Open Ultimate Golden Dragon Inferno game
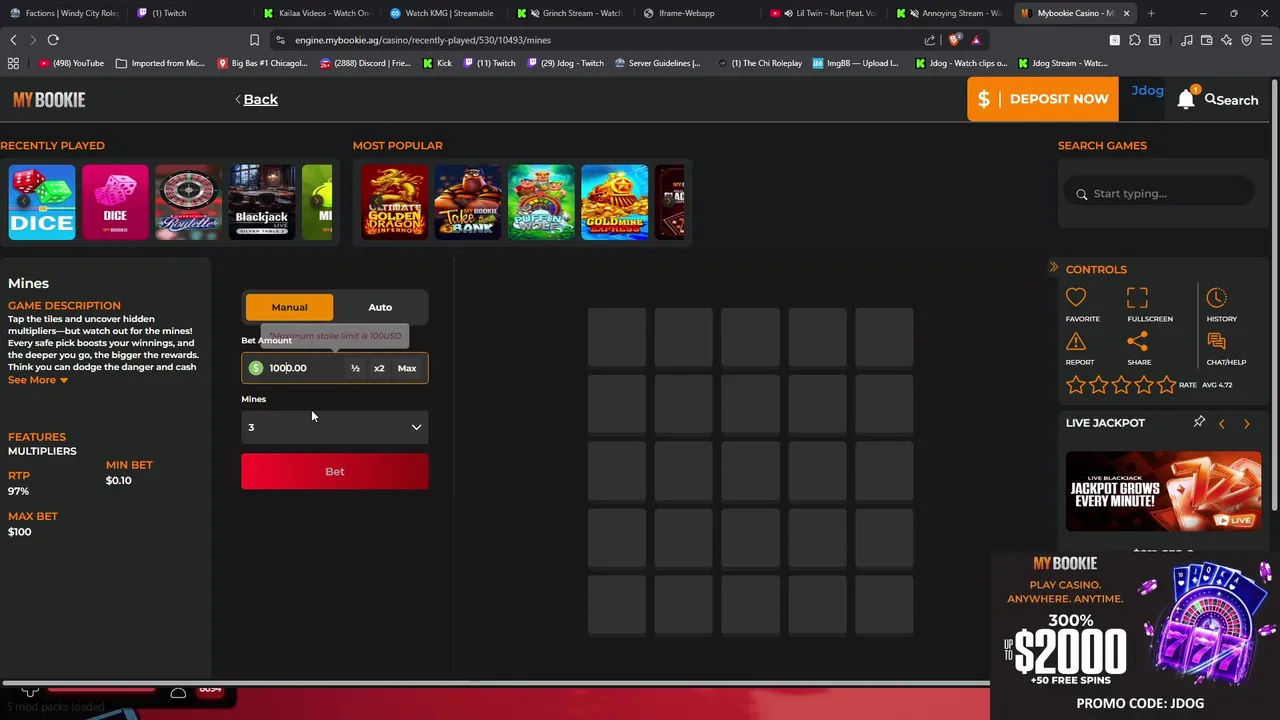The image size is (1280, 720). (394, 202)
